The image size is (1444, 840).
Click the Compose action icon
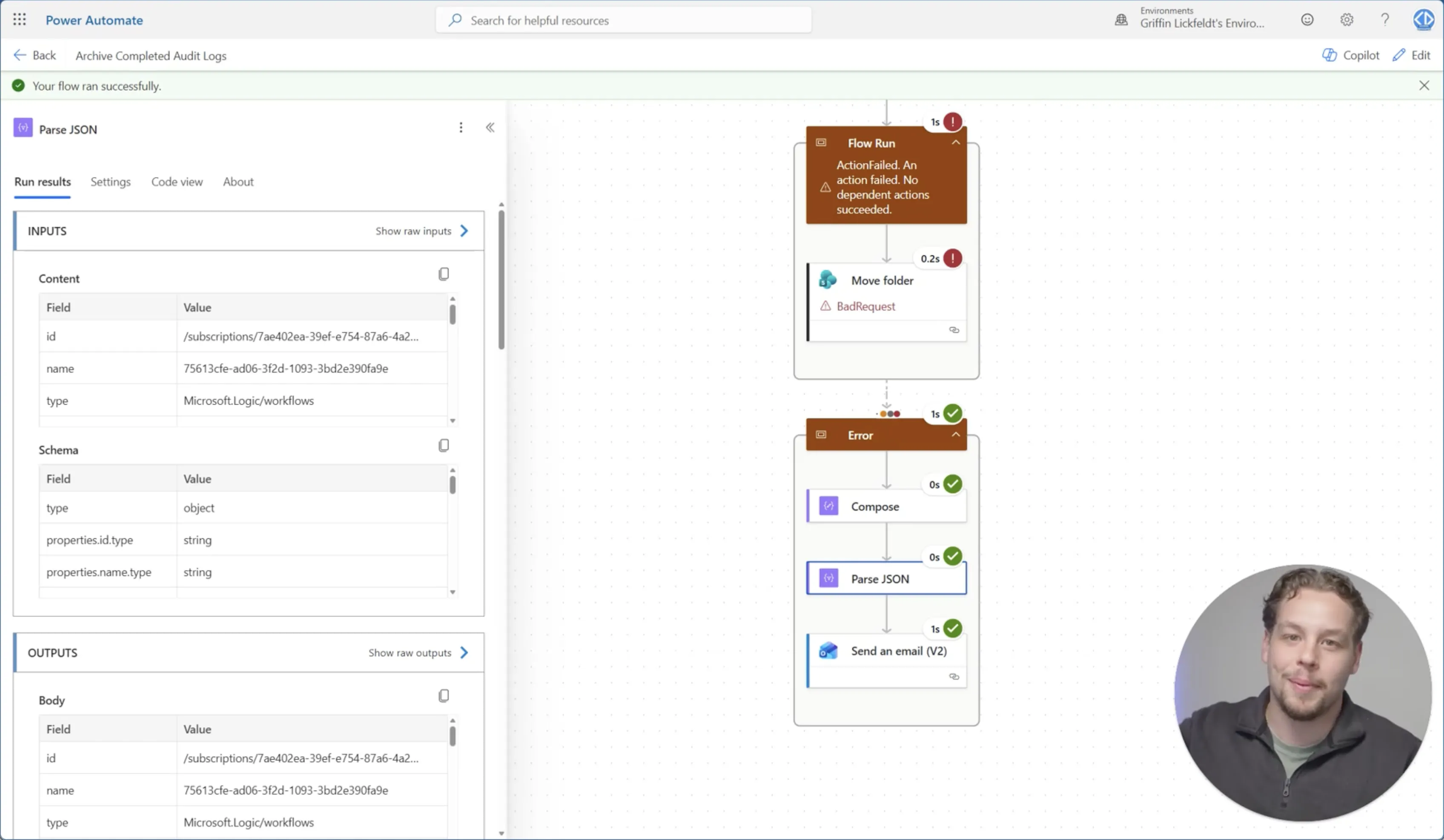click(828, 506)
